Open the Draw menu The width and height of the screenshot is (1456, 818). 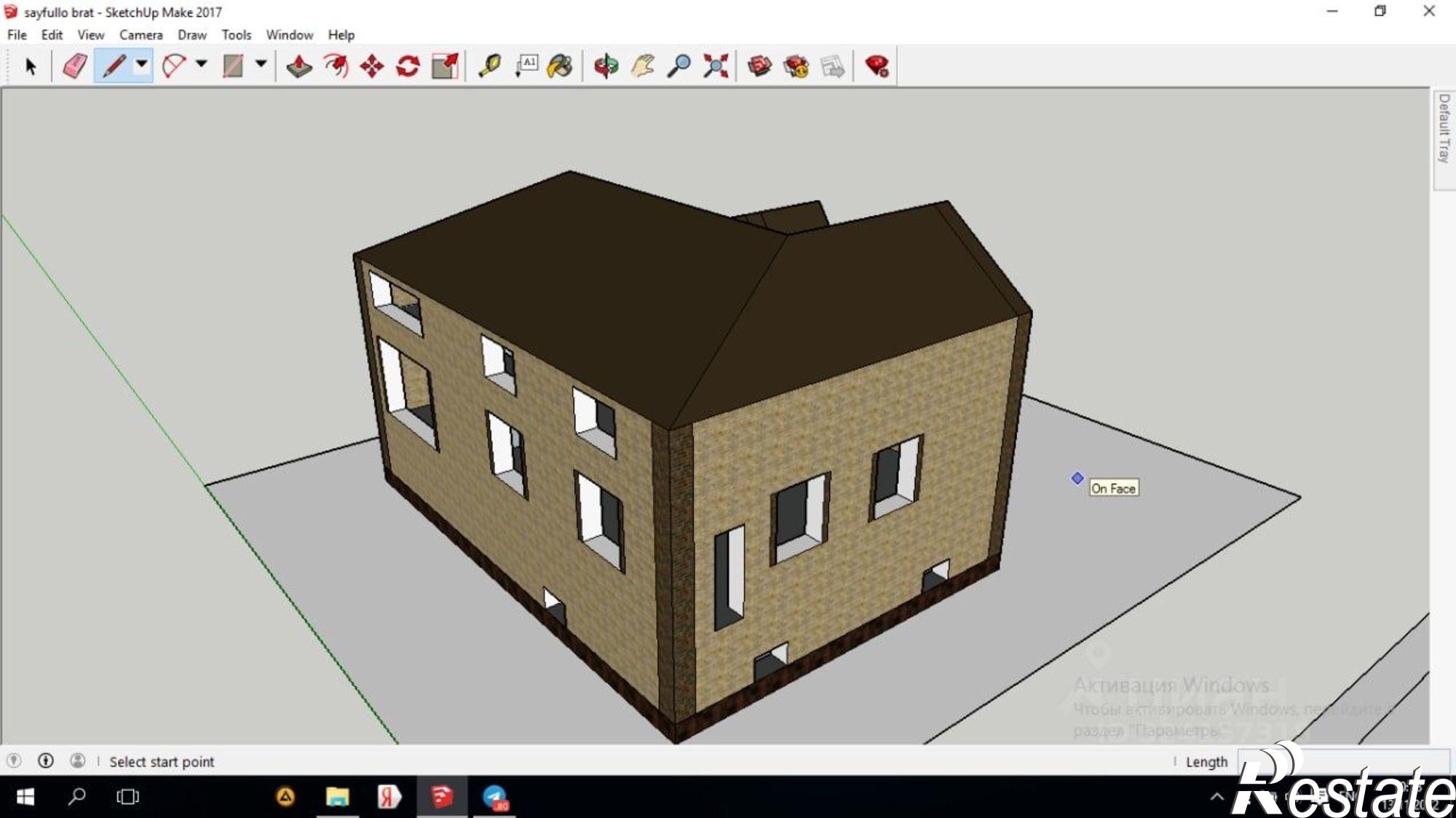191,35
